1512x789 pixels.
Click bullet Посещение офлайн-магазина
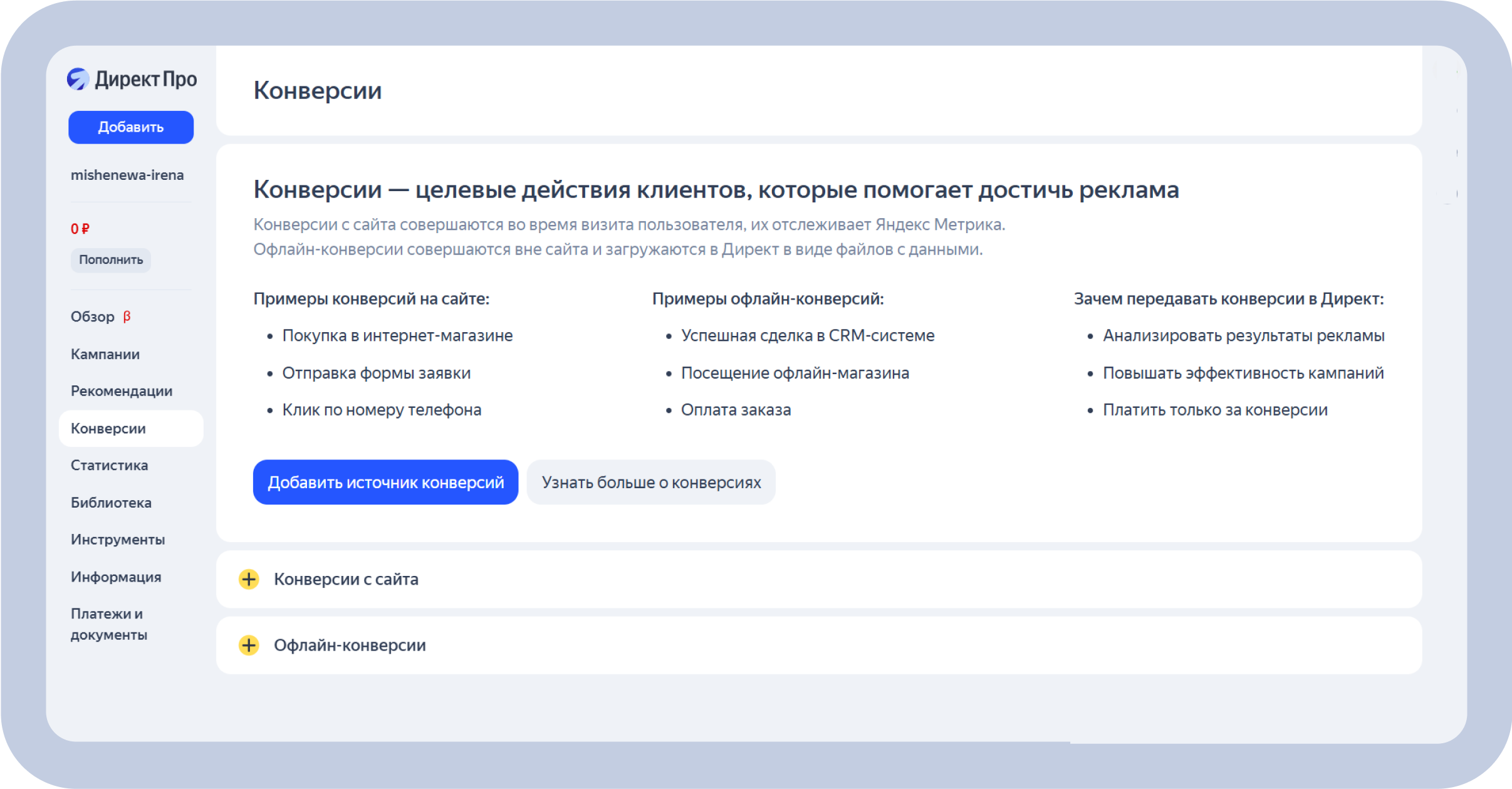point(795,373)
